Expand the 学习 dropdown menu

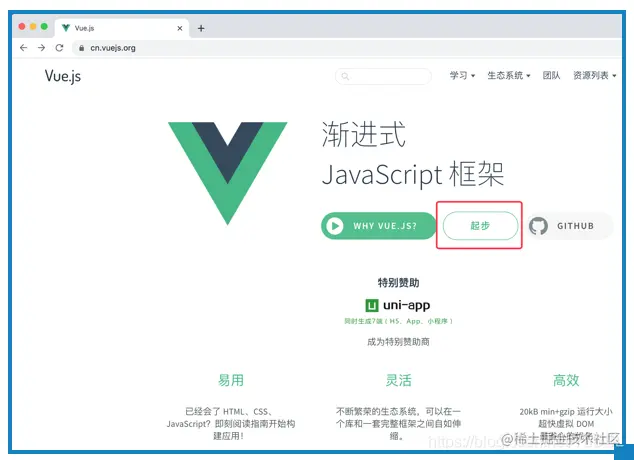tap(462, 76)
